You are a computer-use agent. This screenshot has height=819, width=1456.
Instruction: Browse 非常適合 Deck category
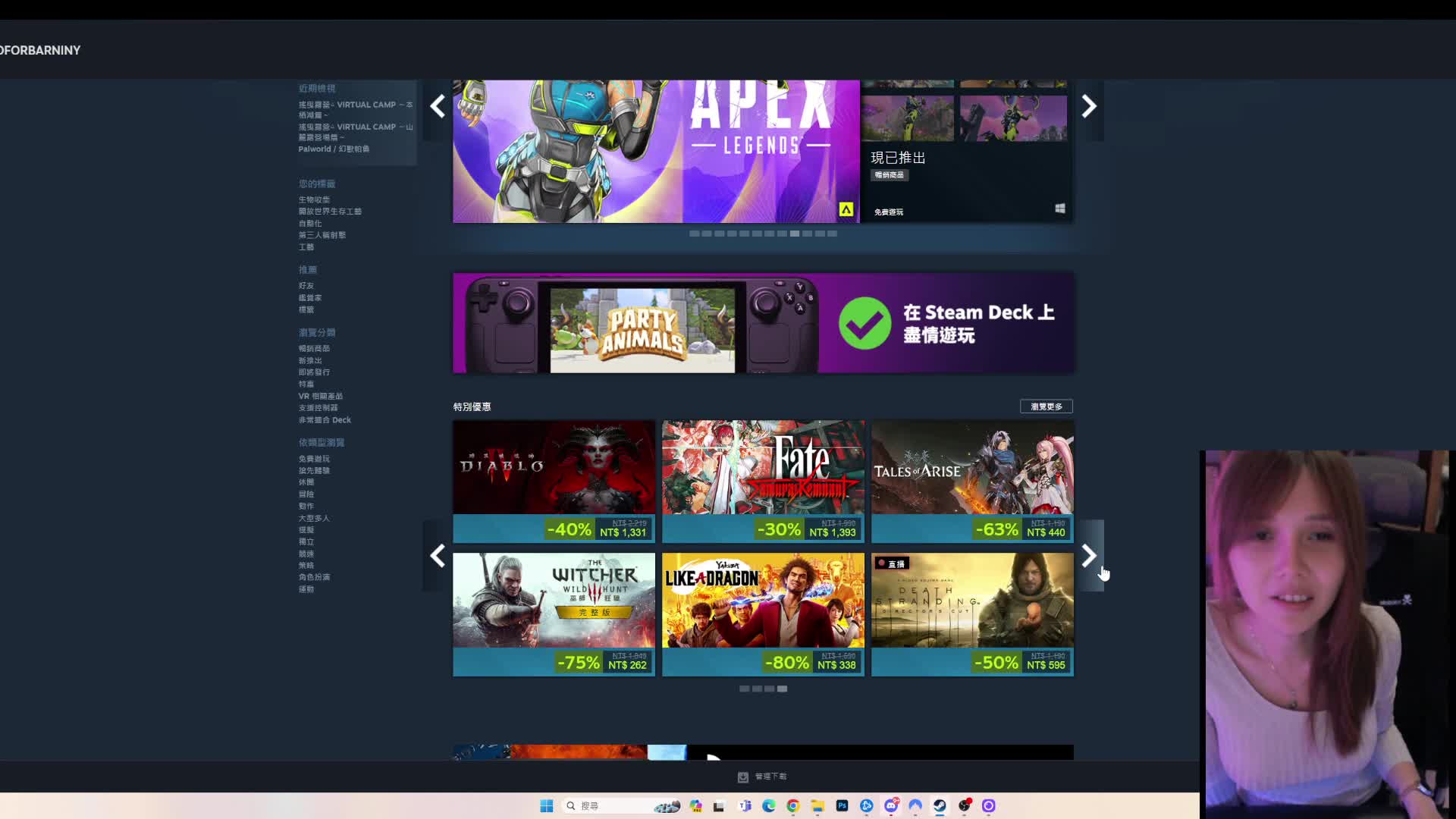(325, 419)
